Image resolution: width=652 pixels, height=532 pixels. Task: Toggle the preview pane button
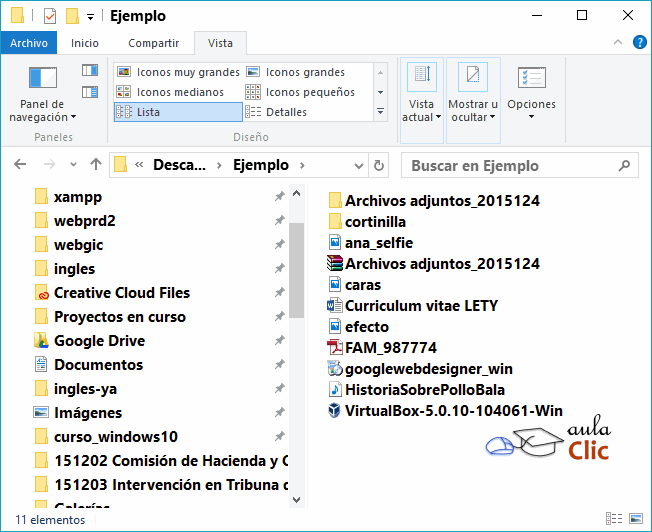pos(90,71)
